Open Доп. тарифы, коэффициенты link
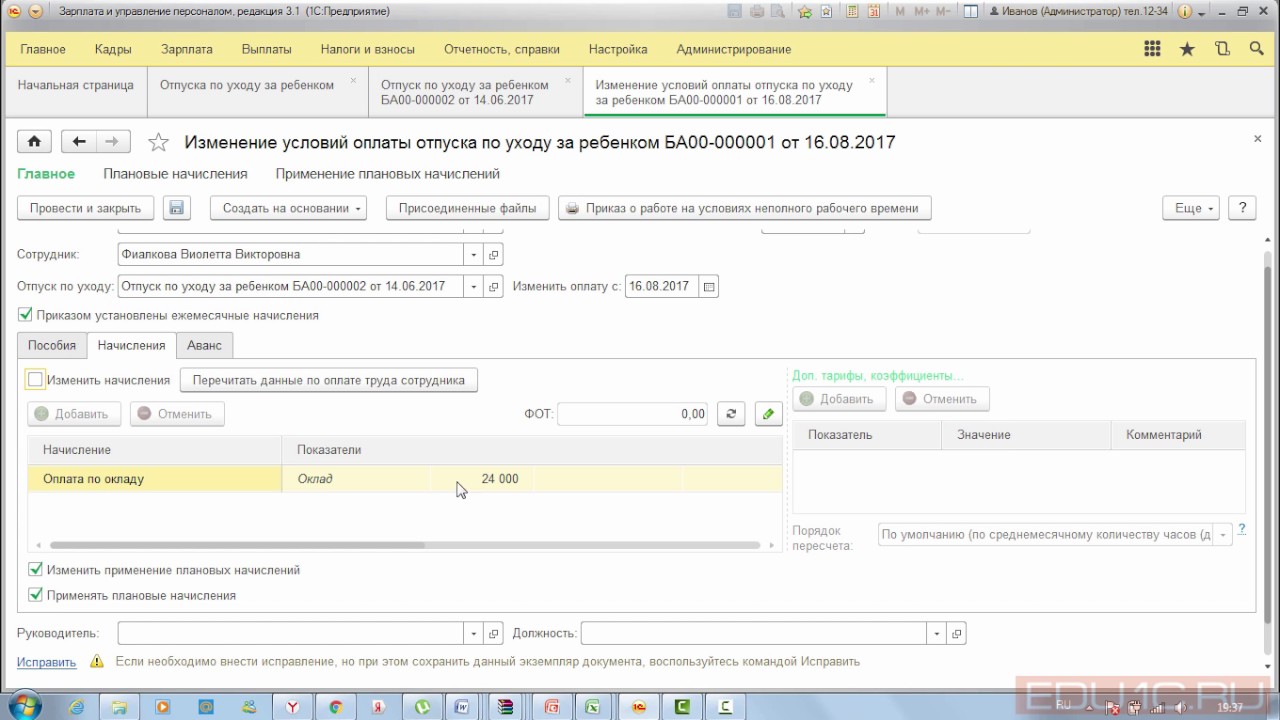 [x=878, y=376]
